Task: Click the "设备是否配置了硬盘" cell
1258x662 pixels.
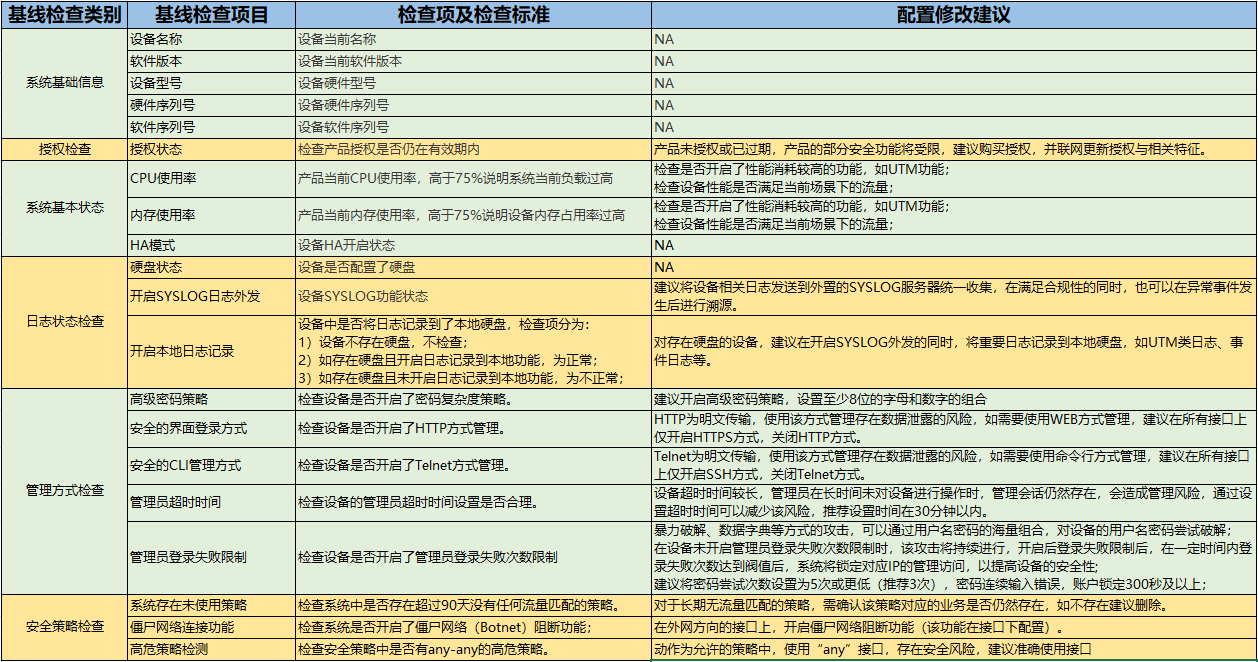Action: click(x=472, y=268)
